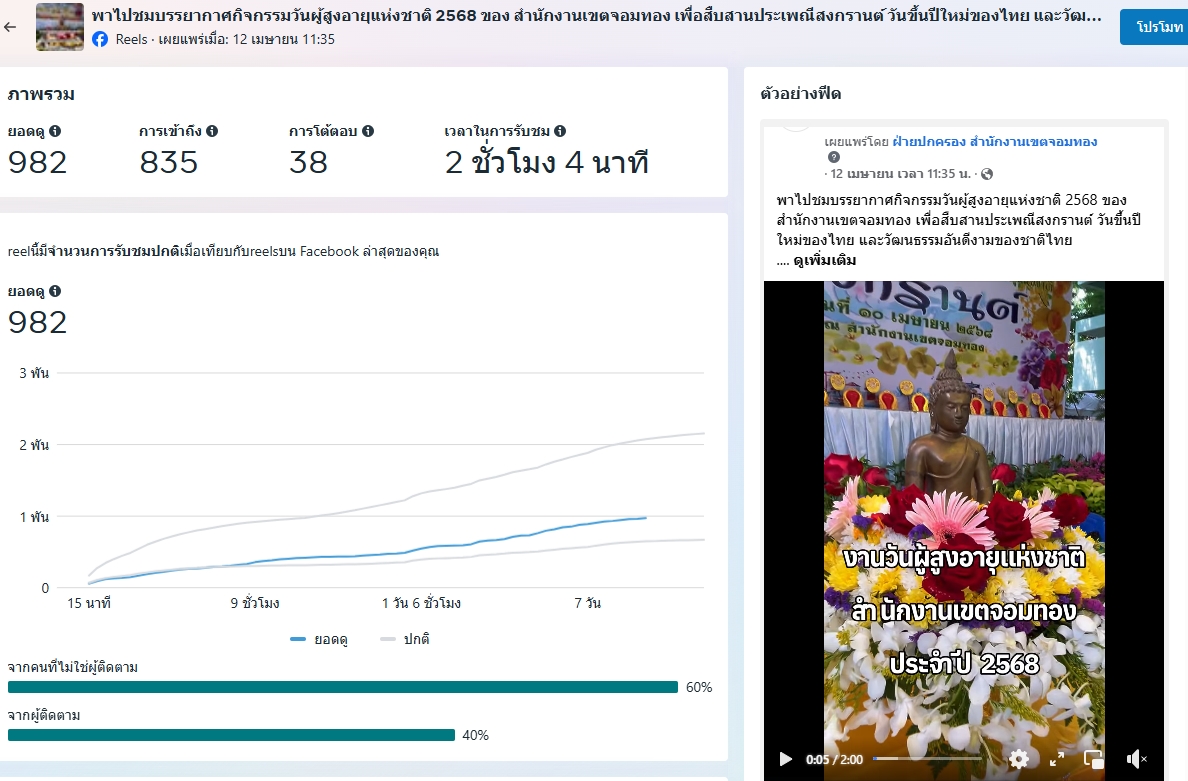Click the reel thumbnail in header
Viewport: 1188px width, 781px height.
pyautogui.click(x=60, y=27)
